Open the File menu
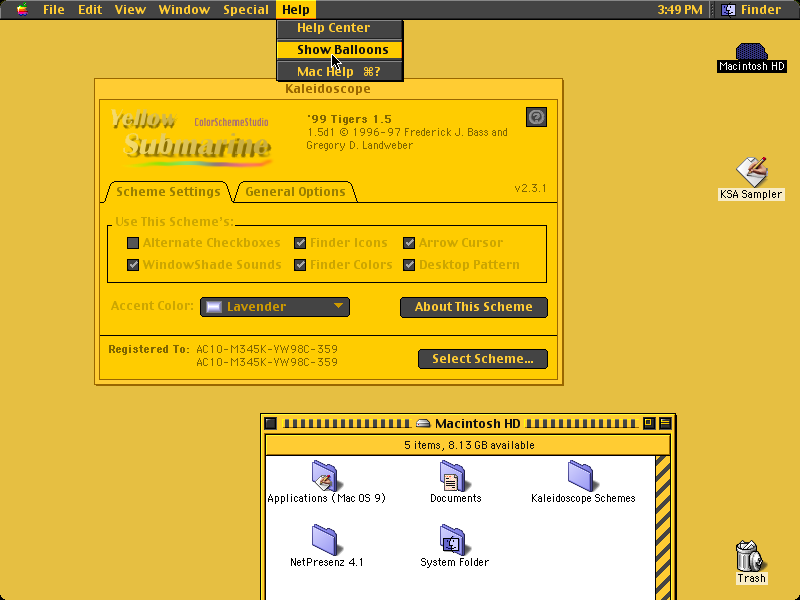Image resolution: width=800 pixels, height=600 pixels. pos(54,10)
